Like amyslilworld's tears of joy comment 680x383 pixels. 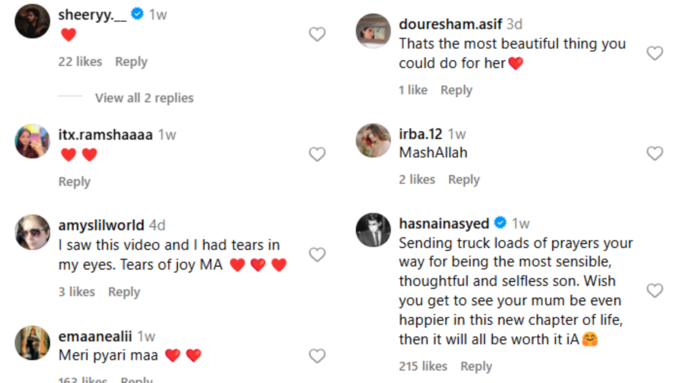tap(317, 255)
